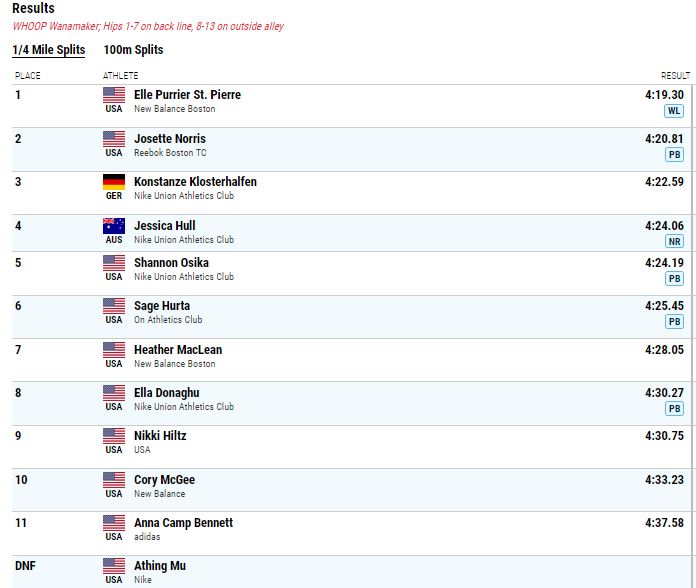Viewport: 696px width, 588px height.
Task: Click the PB badge for Ella Donaghu
Action: point(674,409)
